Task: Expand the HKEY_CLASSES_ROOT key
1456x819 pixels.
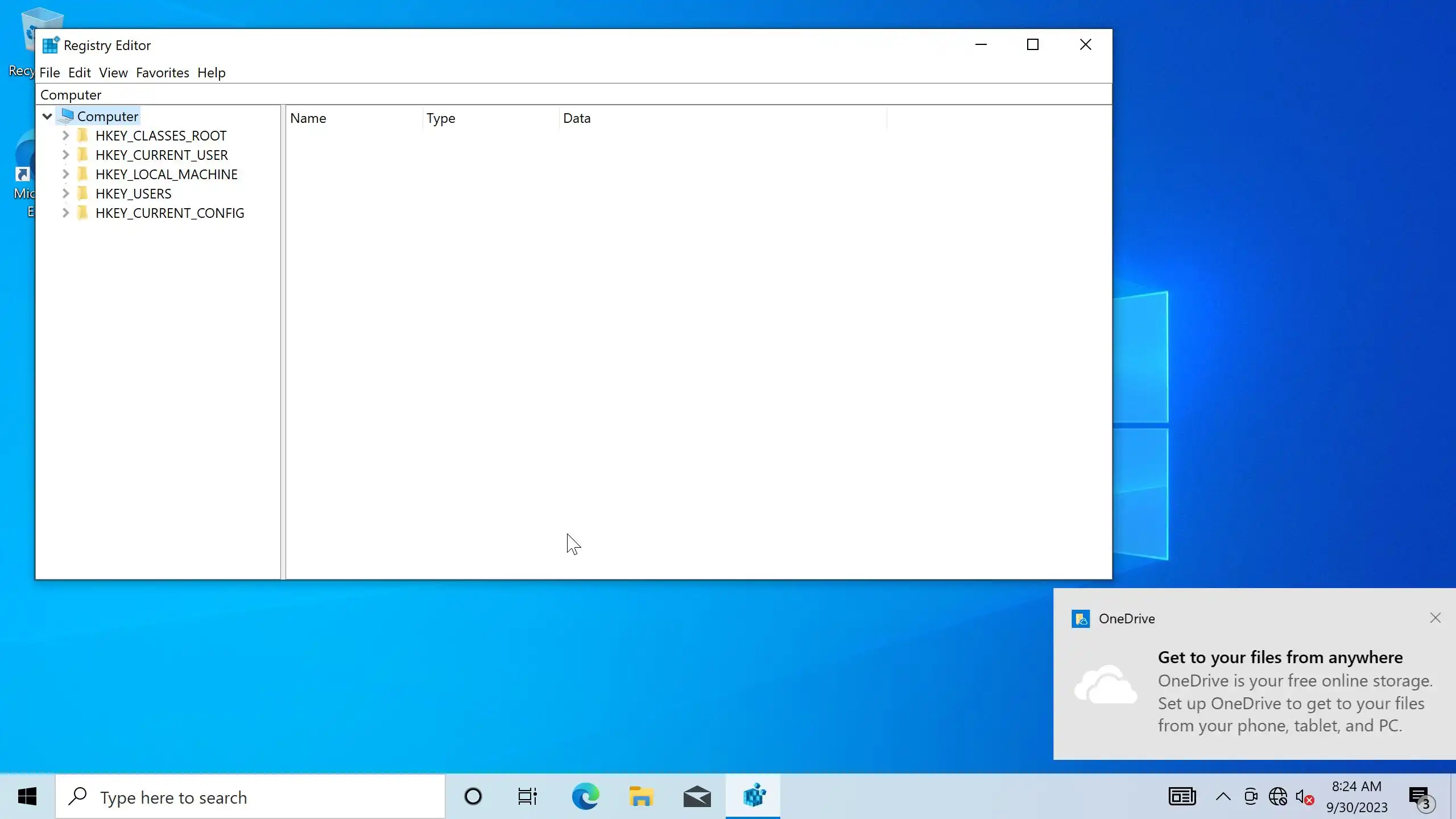Action: tap(65, 135)
